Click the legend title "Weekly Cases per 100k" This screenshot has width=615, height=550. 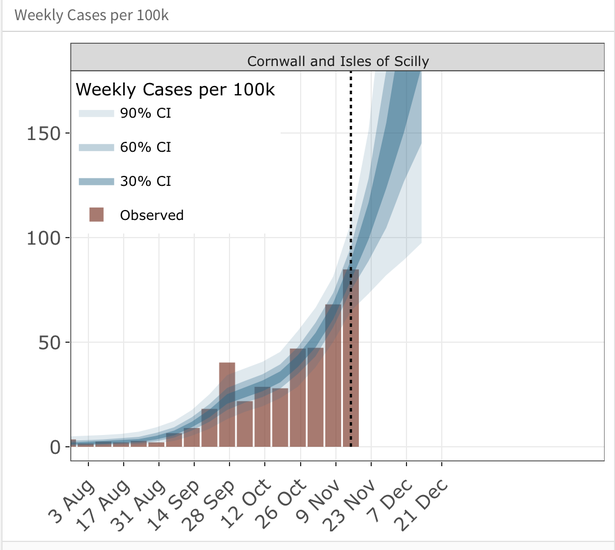click(x=176, y=89)
